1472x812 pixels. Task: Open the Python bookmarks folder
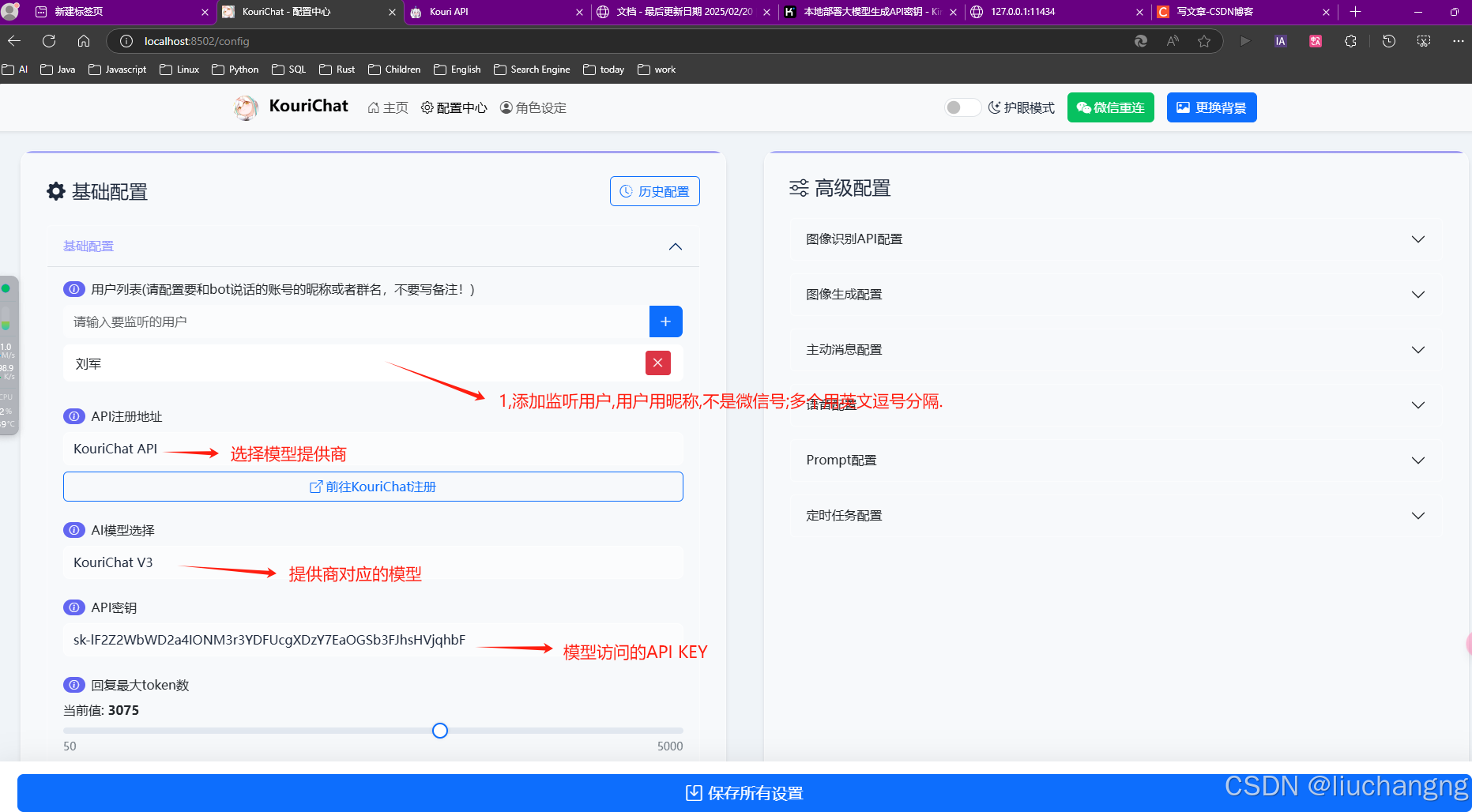pyautogui.click(x=235, y=70)
